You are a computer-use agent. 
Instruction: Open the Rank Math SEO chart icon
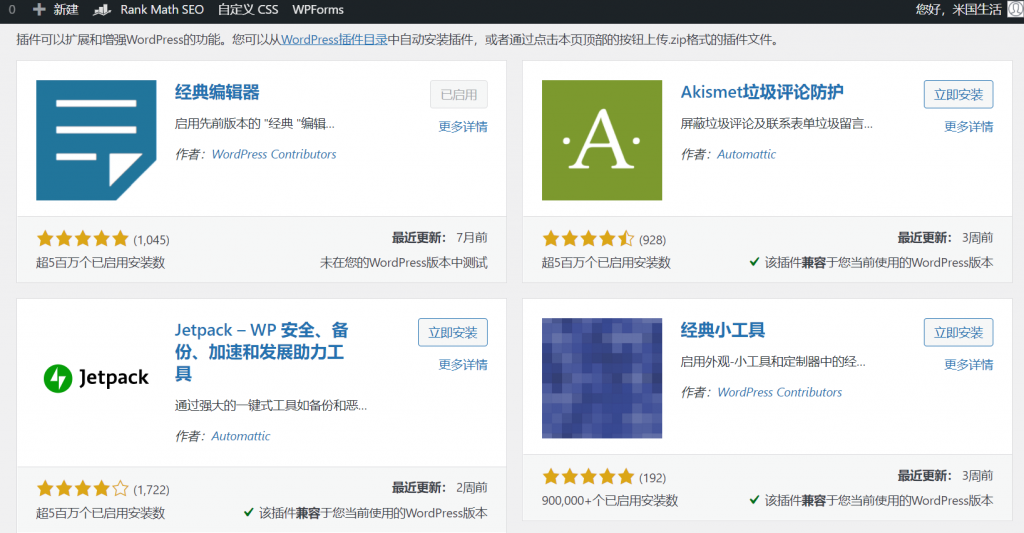102,10
